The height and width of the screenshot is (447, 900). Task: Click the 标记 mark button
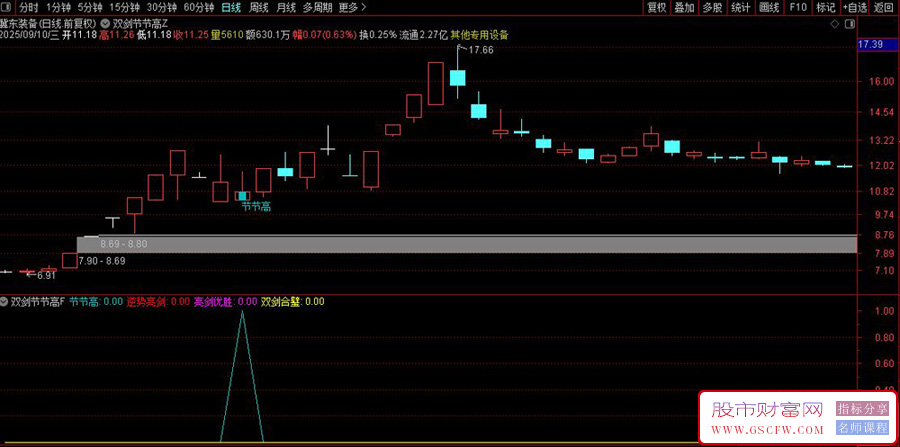click(x=826, y=7)
